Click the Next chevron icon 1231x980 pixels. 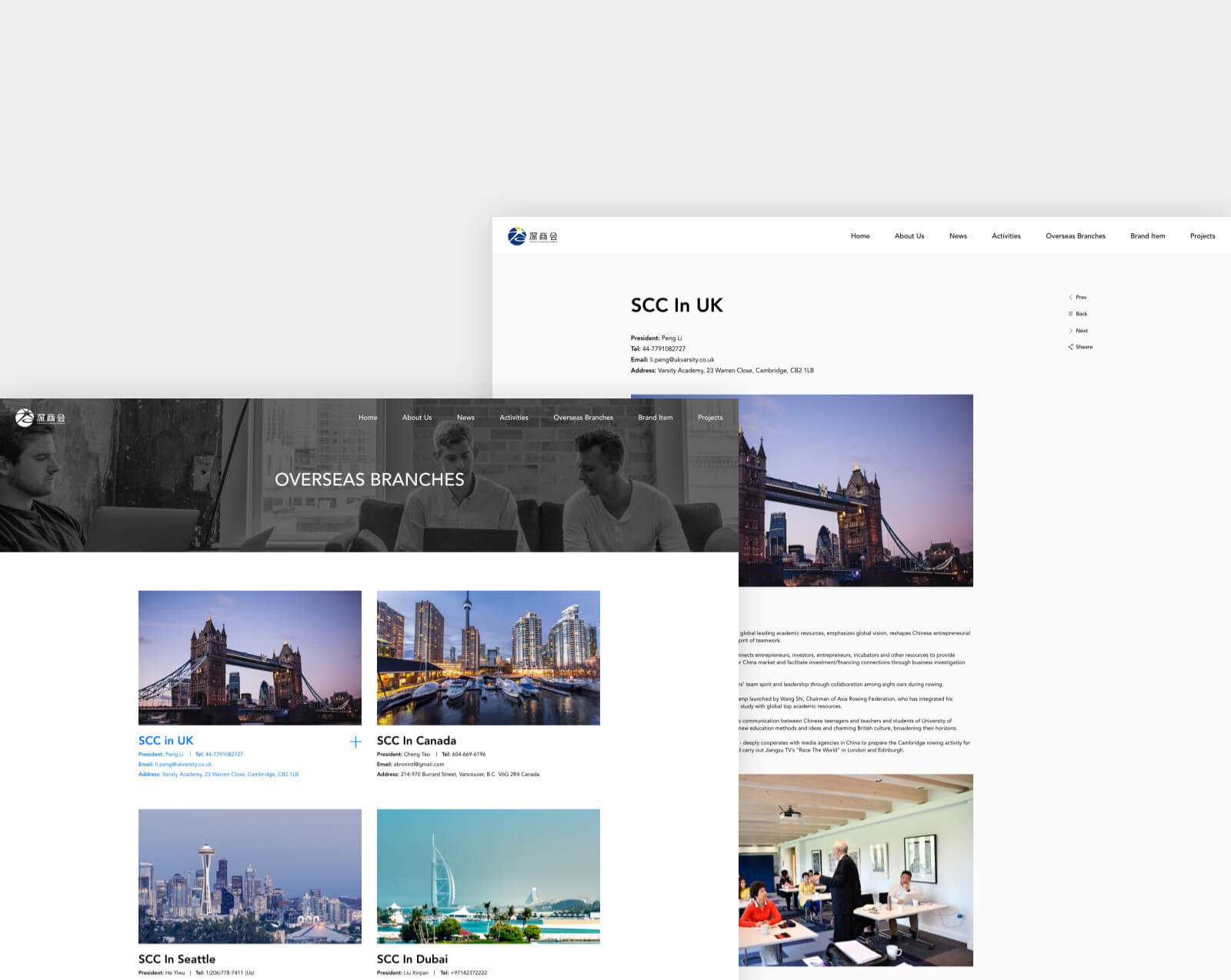tap(1070, 331)
